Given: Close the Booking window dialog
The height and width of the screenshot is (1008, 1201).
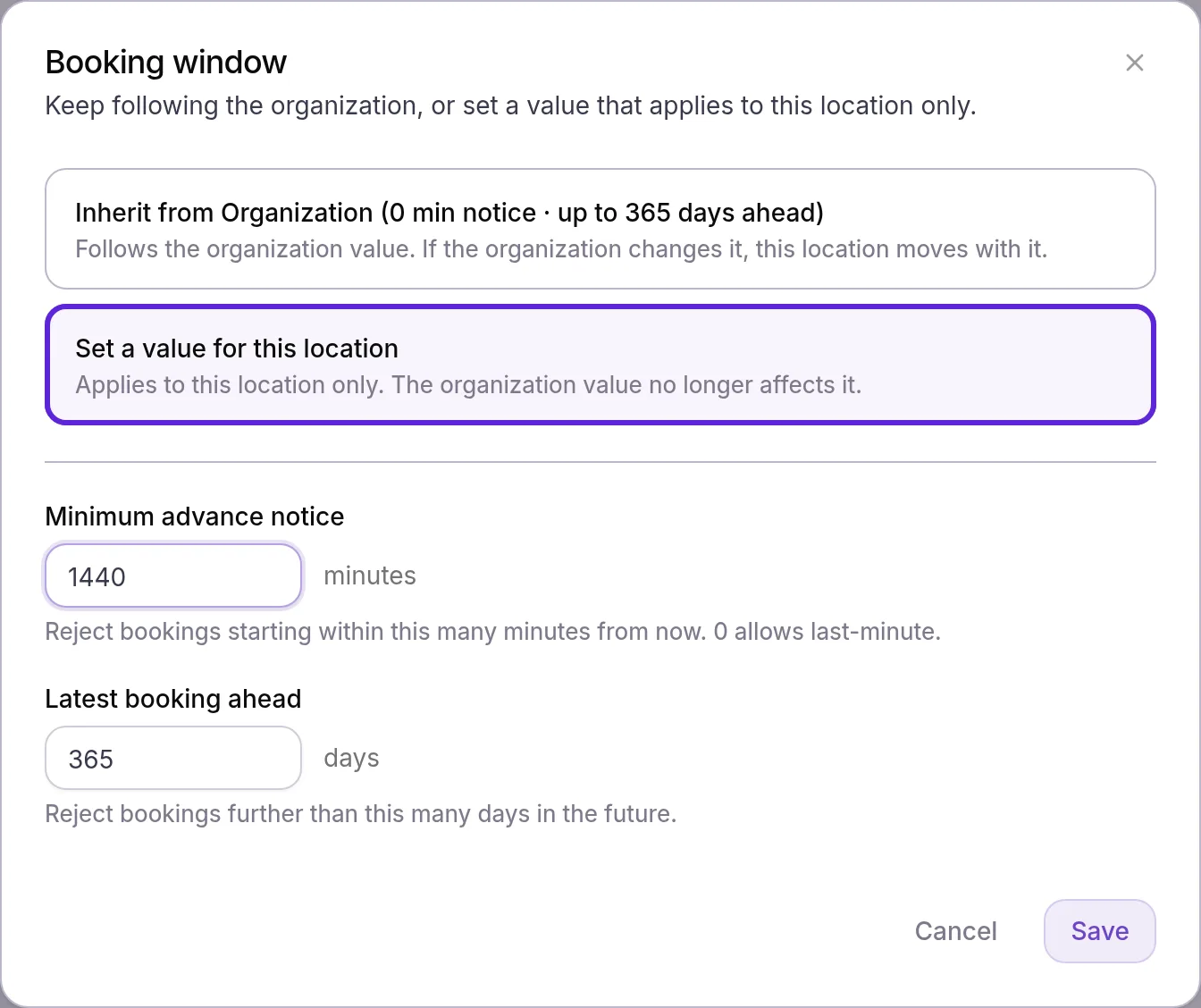Looking at the screenshot, I should (x=1135, y=63).
